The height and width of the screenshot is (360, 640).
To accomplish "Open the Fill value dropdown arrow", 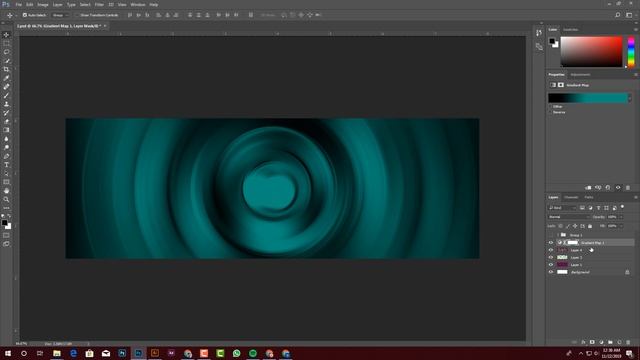I will (x=622, y=226).
